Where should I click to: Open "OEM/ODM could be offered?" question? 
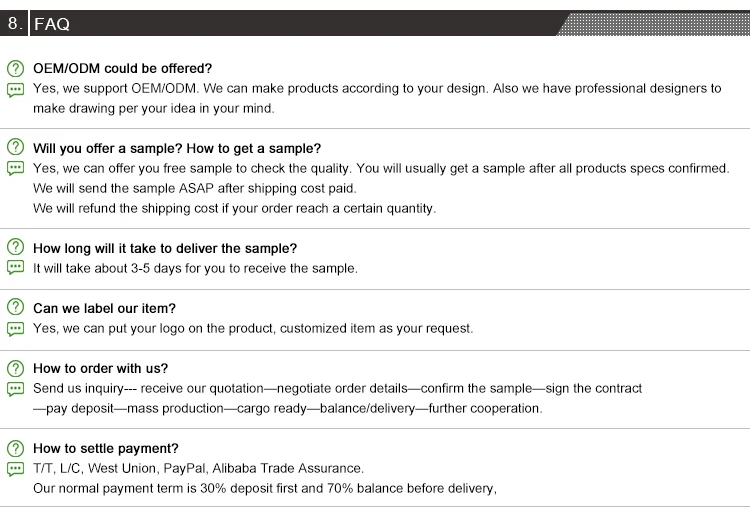(123, 69)
